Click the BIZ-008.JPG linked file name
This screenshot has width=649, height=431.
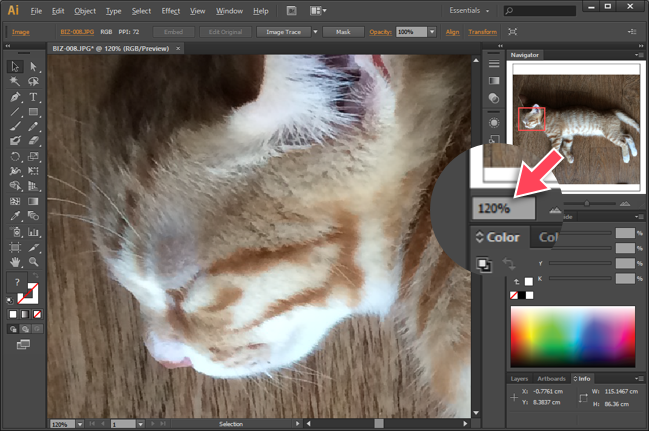[x=77, y=32]
